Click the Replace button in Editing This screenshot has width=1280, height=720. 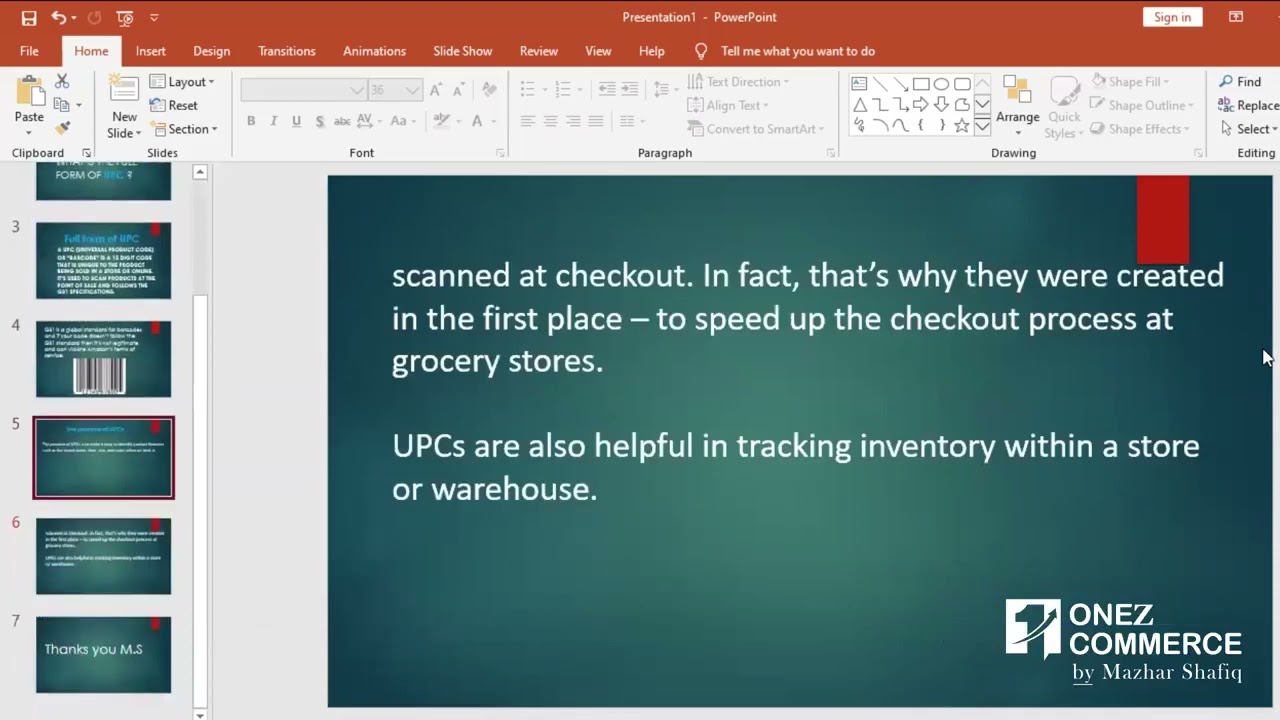[1247, 105]
